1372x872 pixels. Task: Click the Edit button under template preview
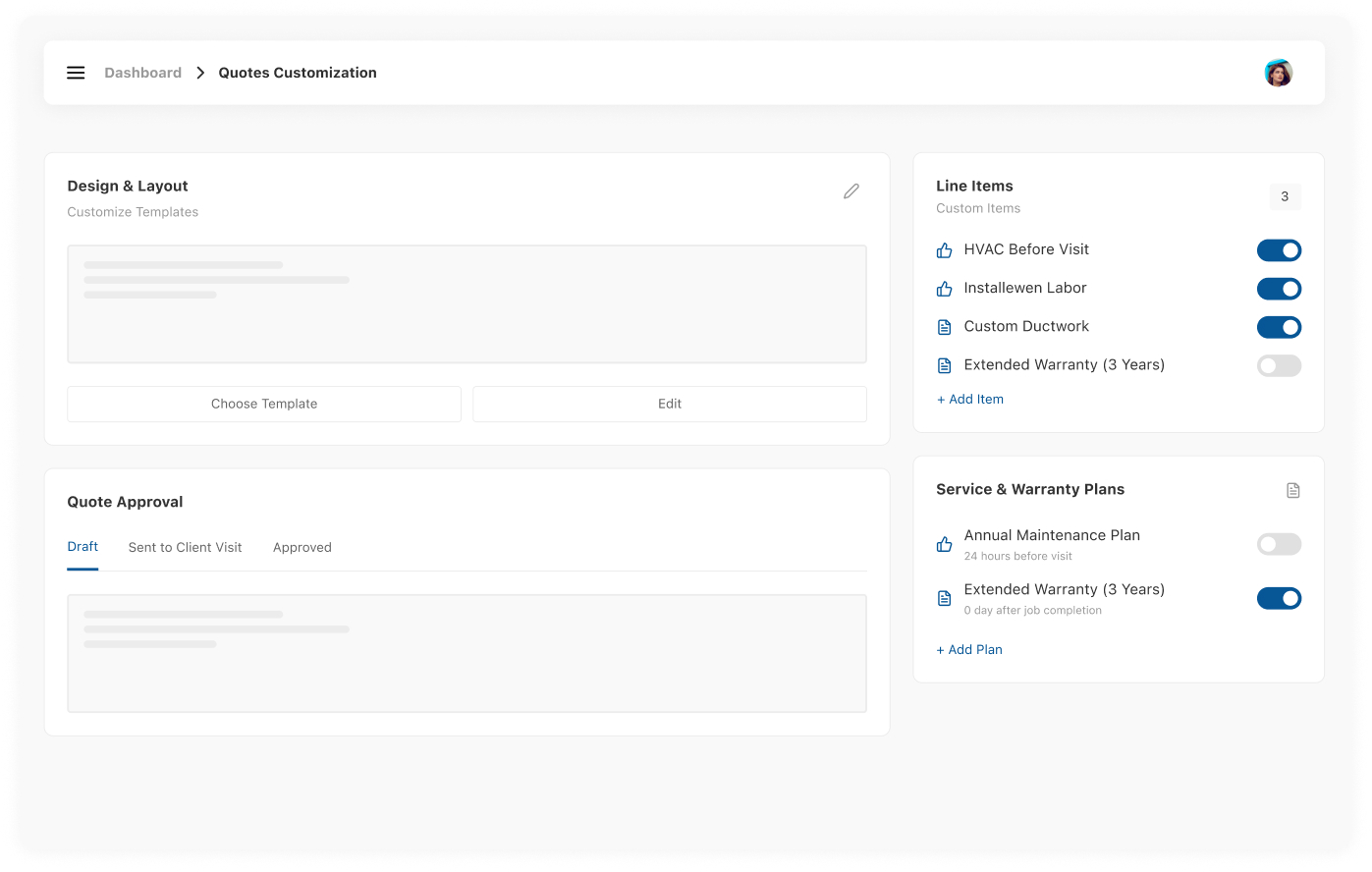669,404
